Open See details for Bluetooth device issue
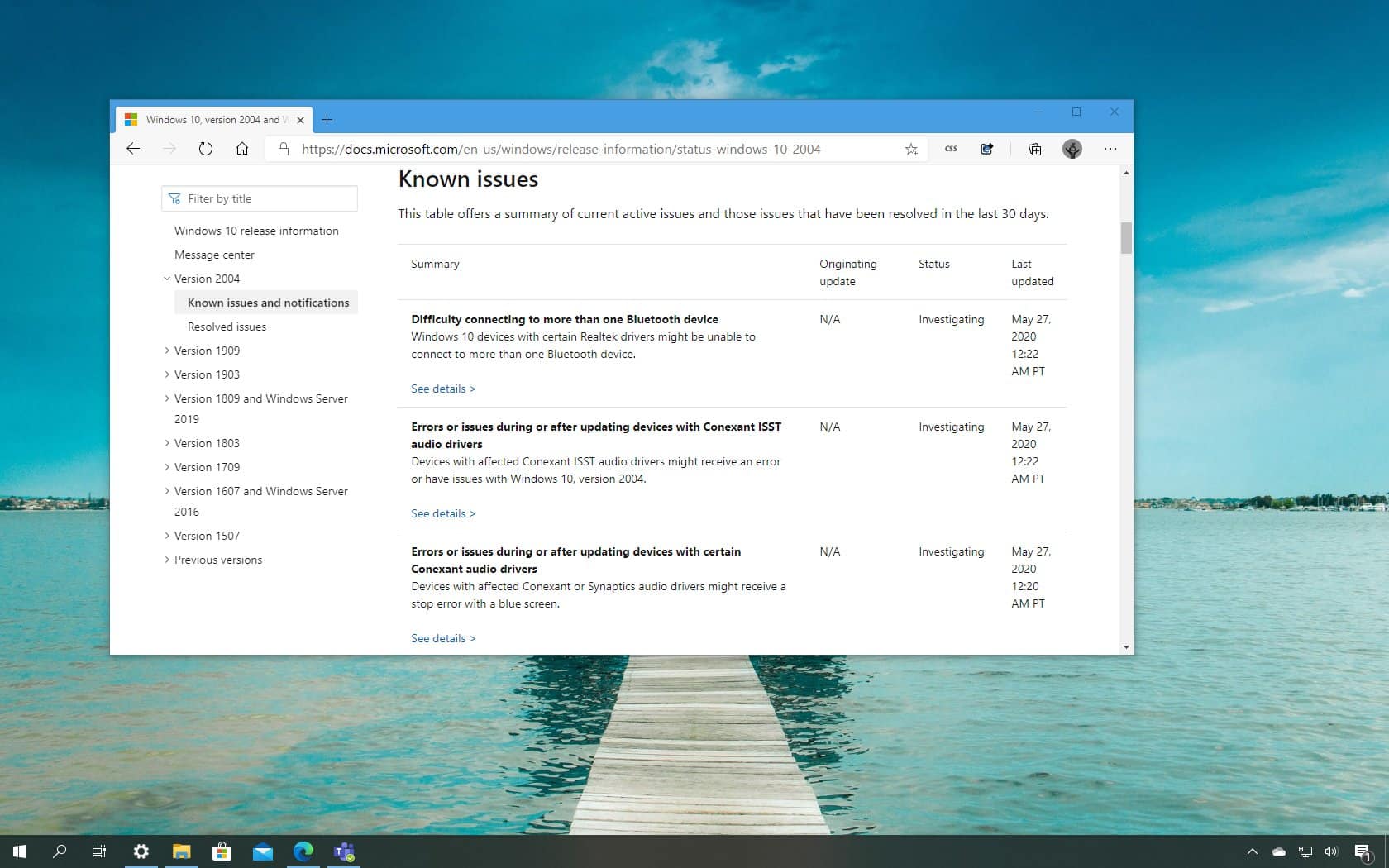This screenshot has width=1389, height=868. (443, 389)
